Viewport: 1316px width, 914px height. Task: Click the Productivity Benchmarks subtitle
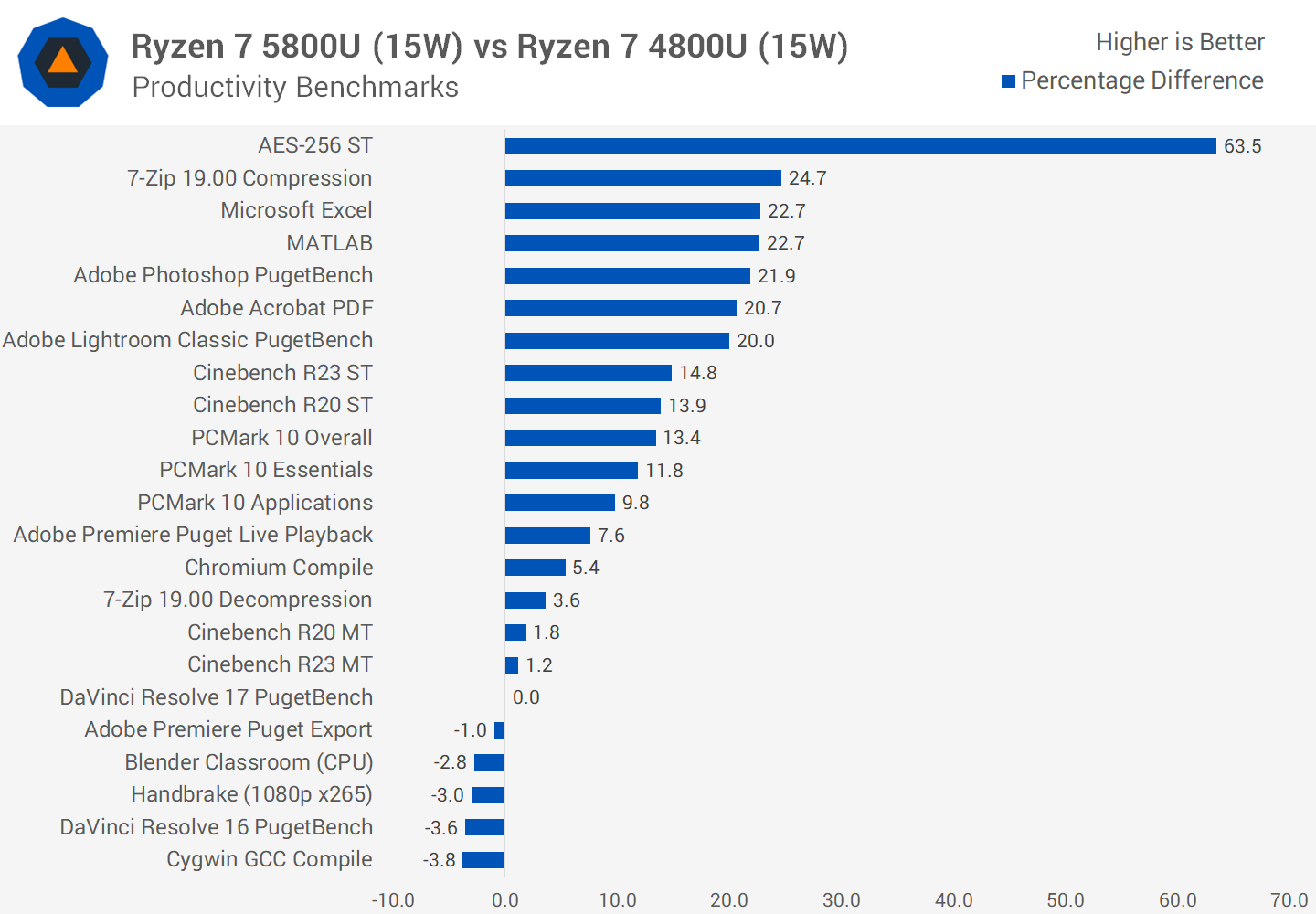point(295,87)
